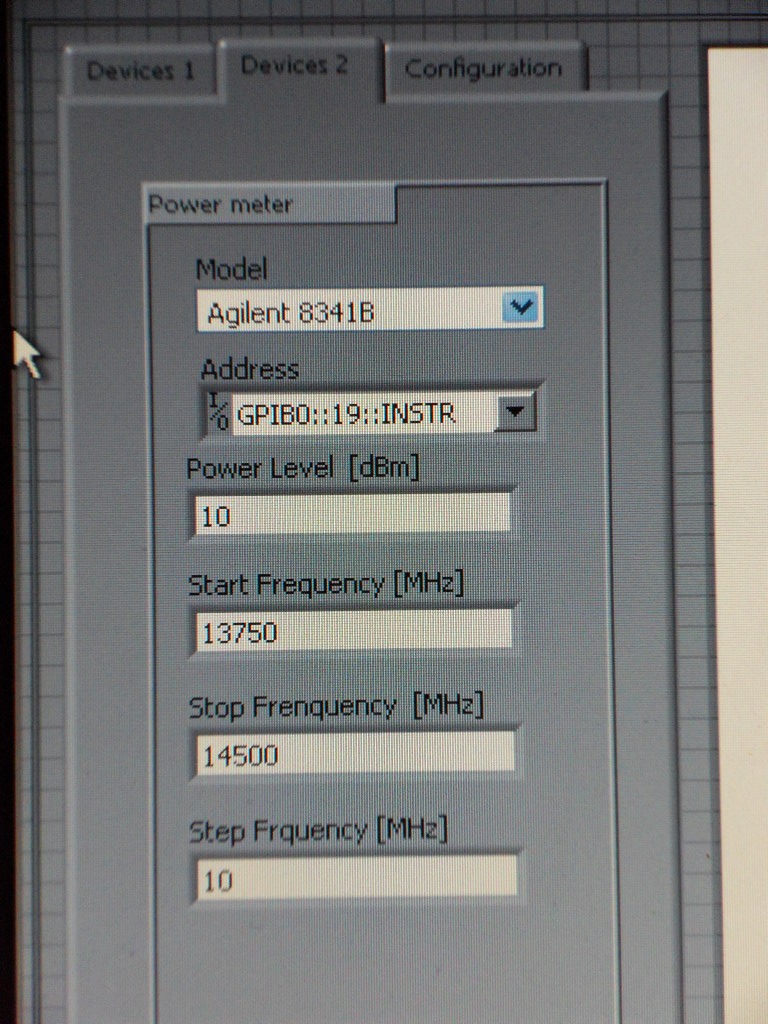This screenshot has height=1024, width=768.
Task: Select the Step Frequency field showing 10
Action: [x=357, y=877]
